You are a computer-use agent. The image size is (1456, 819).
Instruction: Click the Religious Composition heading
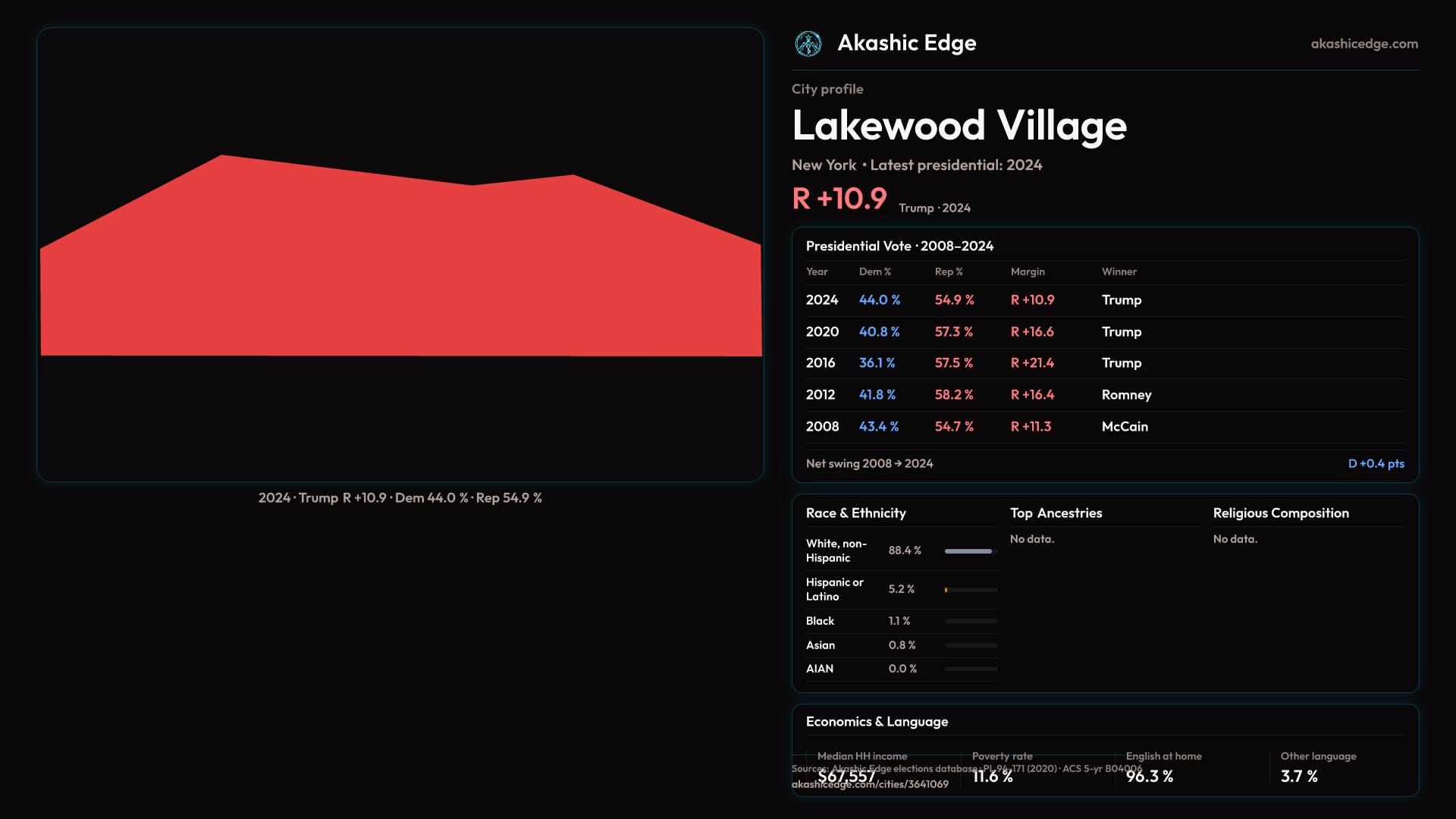pos(1281,513)
